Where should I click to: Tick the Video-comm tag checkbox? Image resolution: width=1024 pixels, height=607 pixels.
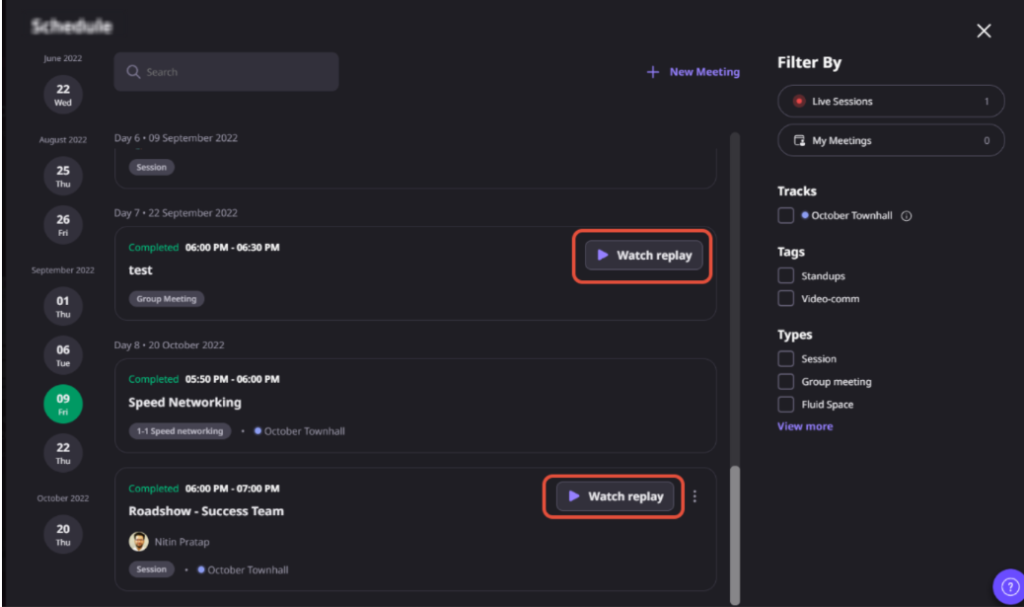(786, 298)
